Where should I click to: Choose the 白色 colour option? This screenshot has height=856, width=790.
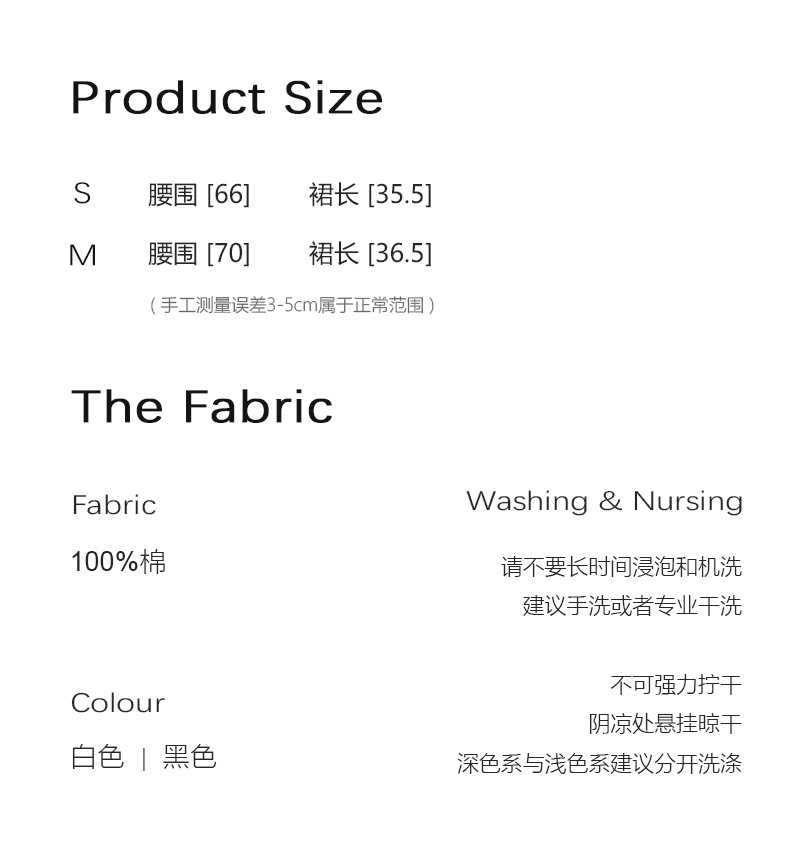tap(97, 758)
